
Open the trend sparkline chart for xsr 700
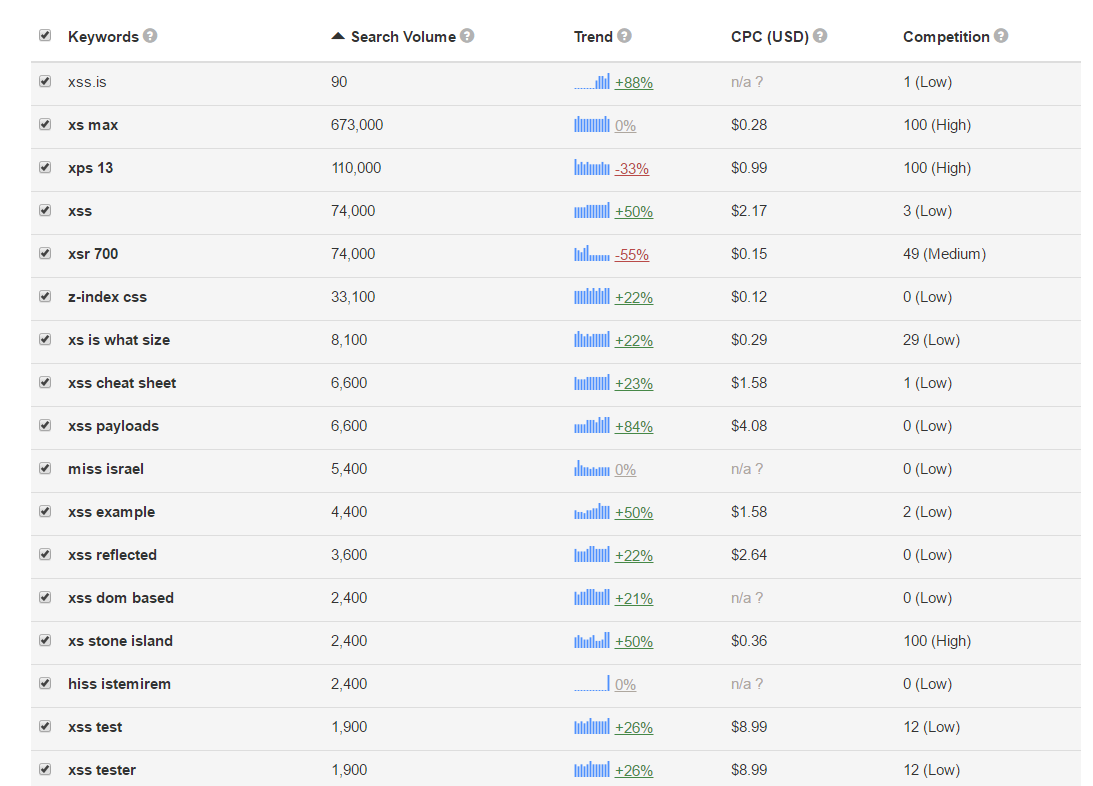point(592,254)
